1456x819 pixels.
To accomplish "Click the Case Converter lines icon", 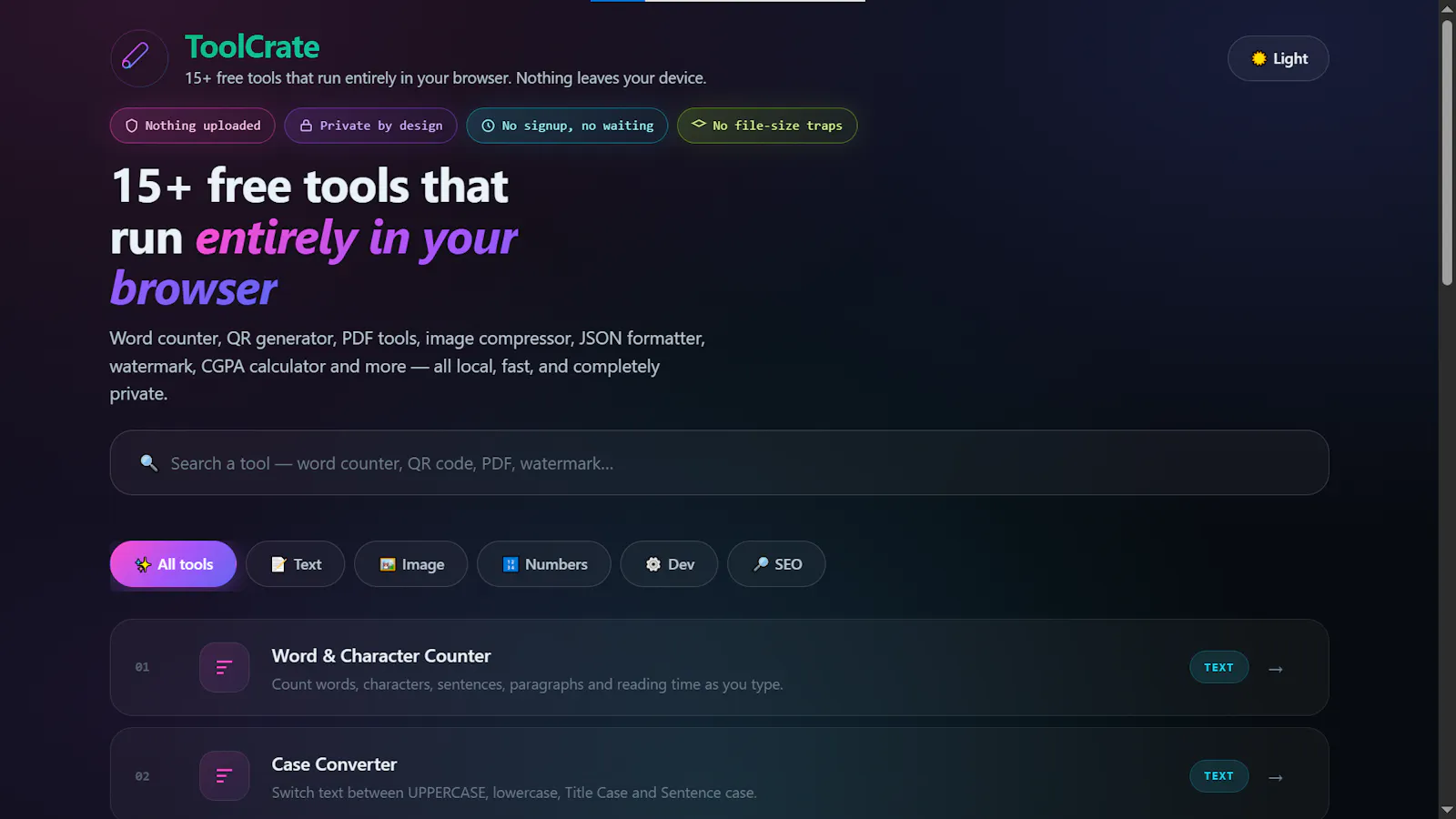I will tap(224, 775).
